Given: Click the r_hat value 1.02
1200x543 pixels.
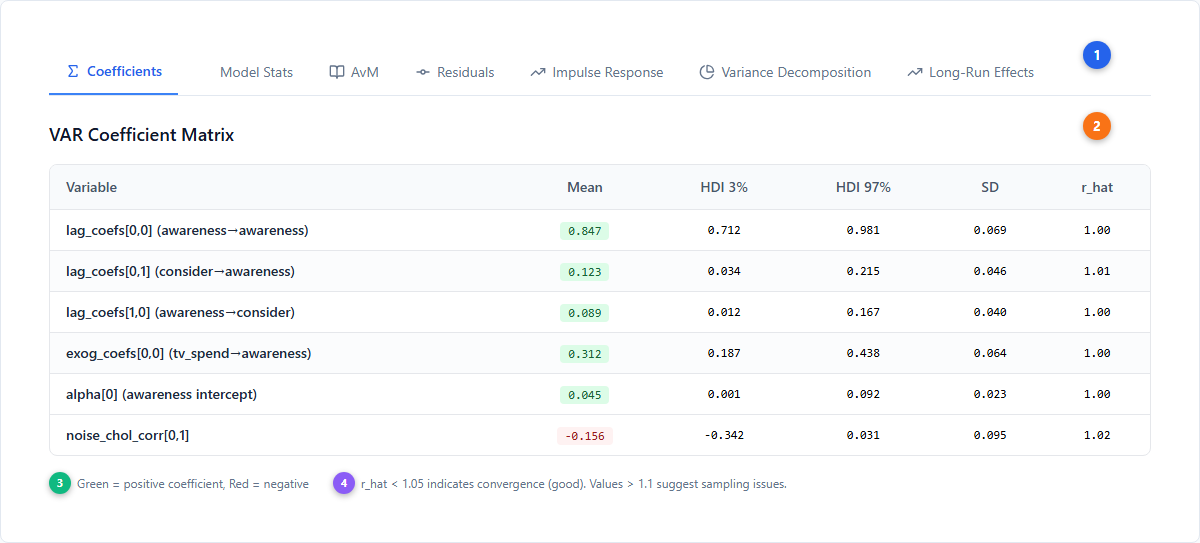Looking at the screenshot, I should click(x=1097, y=435).
